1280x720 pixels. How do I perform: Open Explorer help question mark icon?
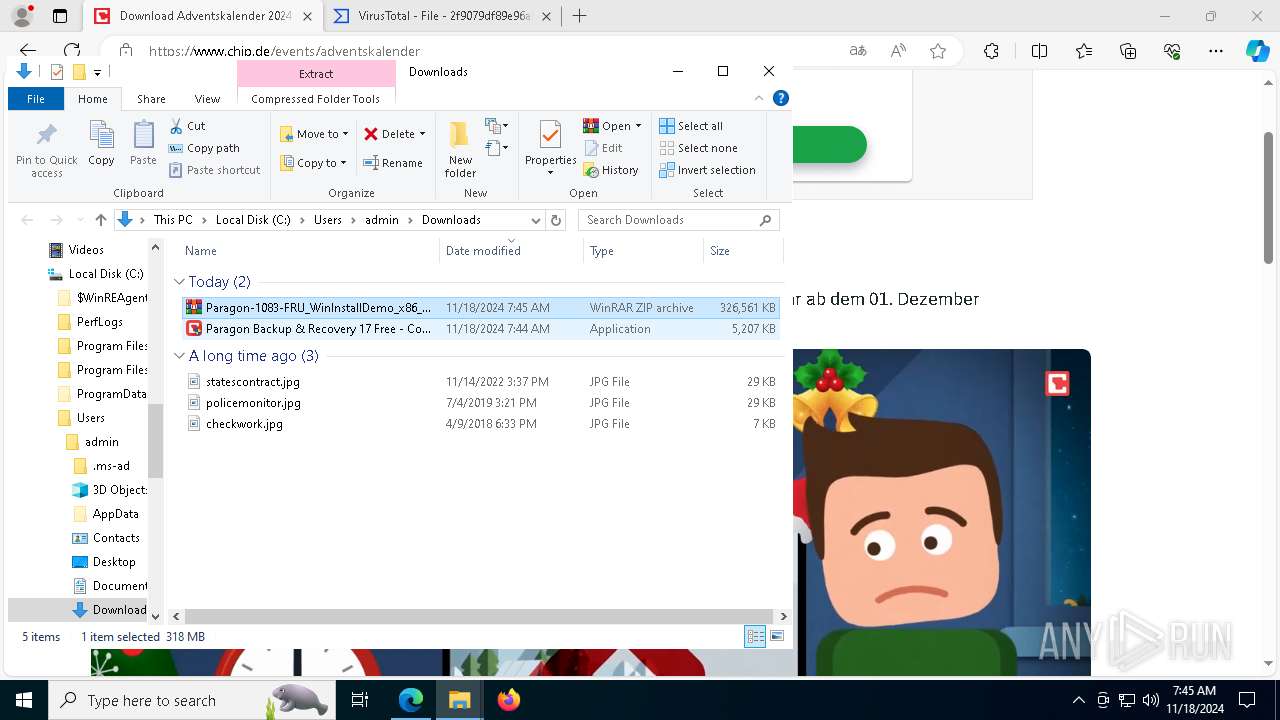[781, 98]
